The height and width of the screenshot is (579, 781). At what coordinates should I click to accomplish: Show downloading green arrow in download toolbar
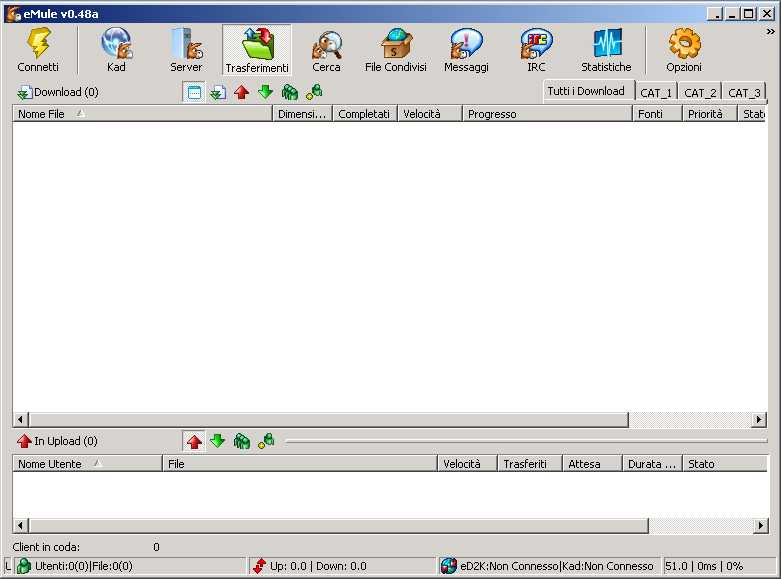pos(265,92)
